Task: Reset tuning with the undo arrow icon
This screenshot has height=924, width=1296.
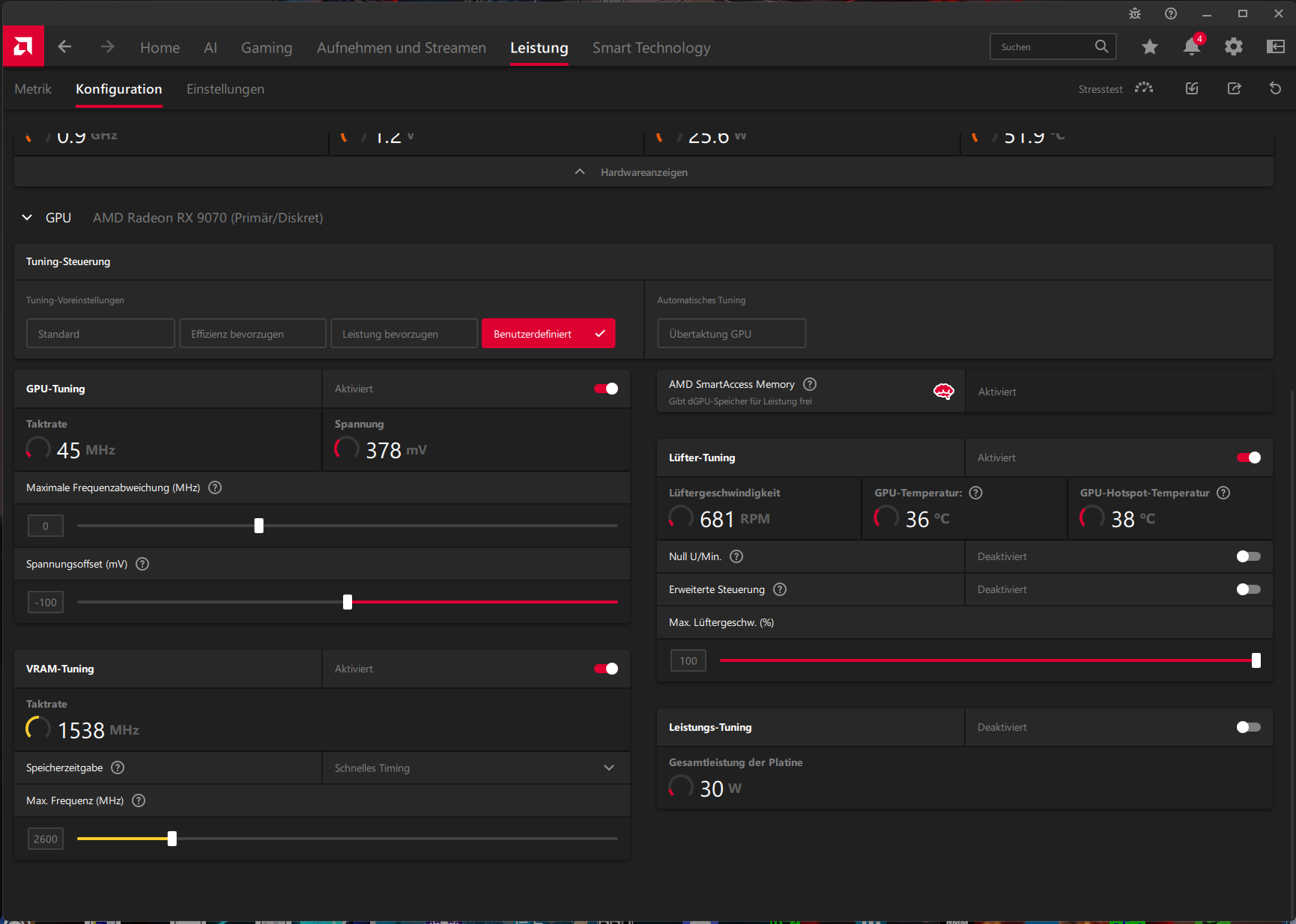Action: [1276, 88]
